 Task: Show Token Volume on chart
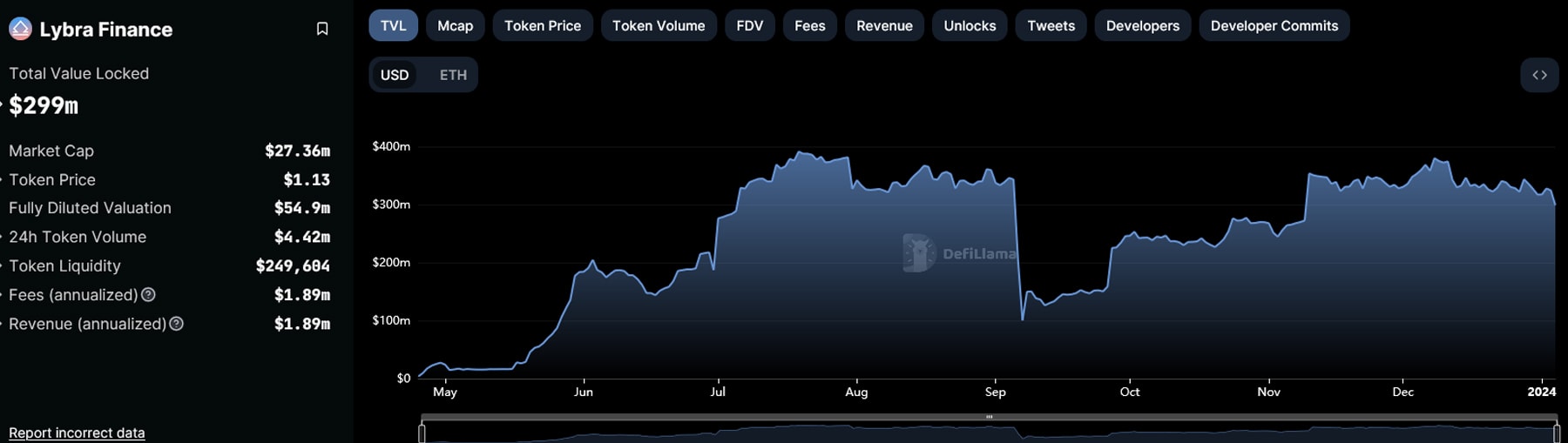[658, 26]
